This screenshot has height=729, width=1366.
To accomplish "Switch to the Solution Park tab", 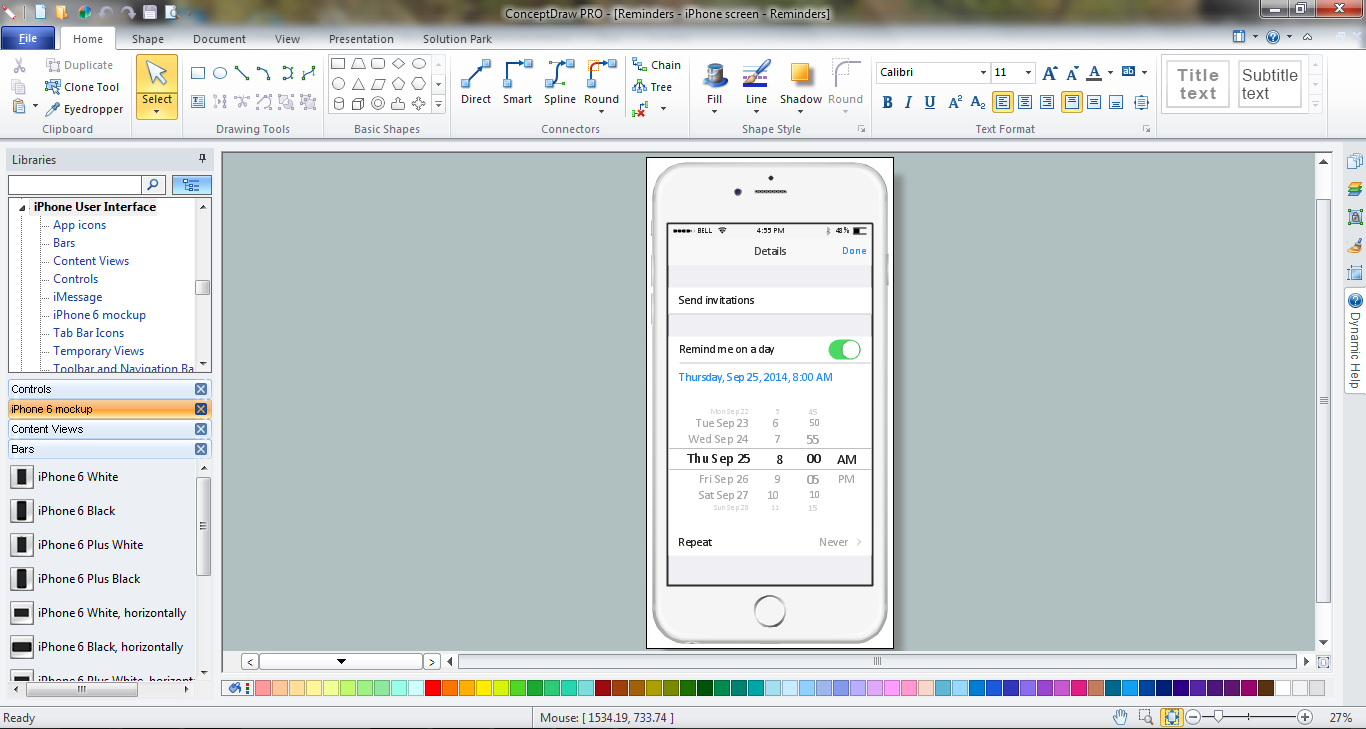I will pyautogui.click(x=457, y=39).
